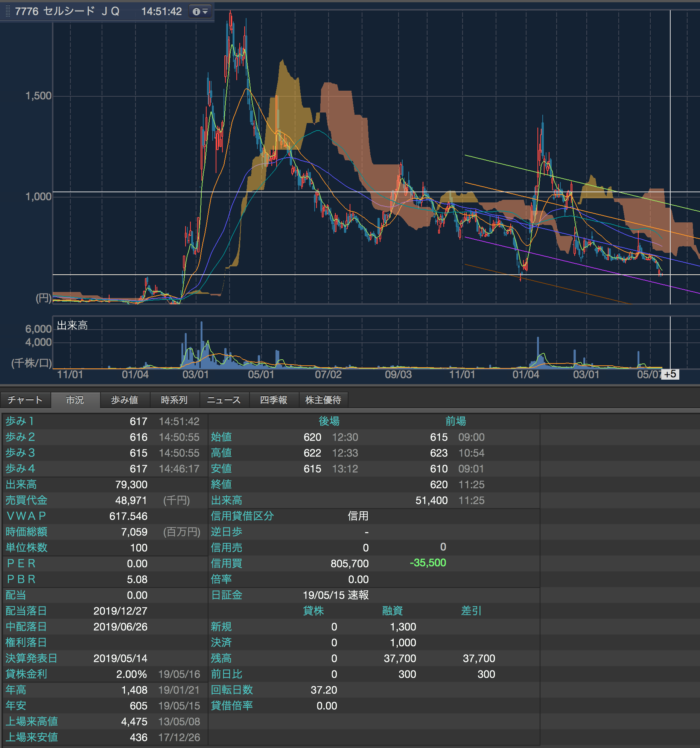Click the 出来高 volume panel label
This screenshot has width=700, height=748.
pyautogui.click(x=72, y=326)
